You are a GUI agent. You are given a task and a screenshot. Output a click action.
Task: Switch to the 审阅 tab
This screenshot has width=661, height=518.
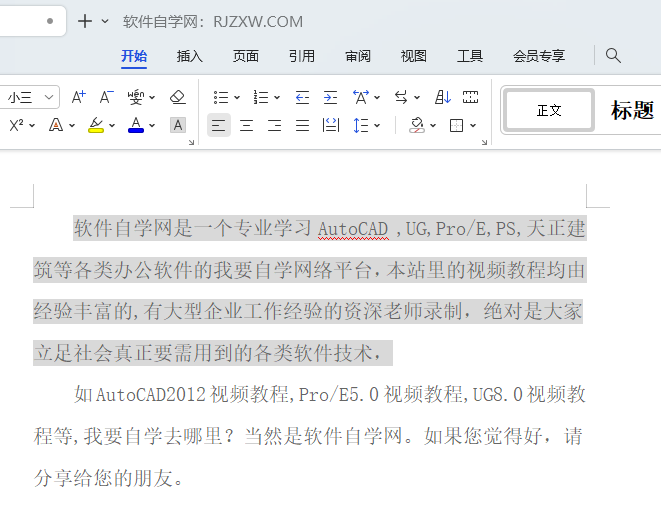click(x=357, y=56)
